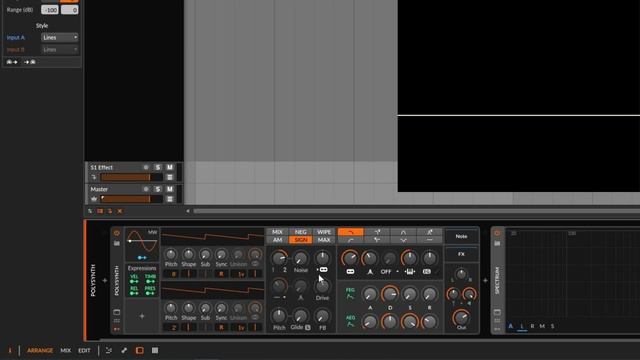Open the Spectrum preset folder icon
The height and width of the screenshot is (360, 640).
497,243
